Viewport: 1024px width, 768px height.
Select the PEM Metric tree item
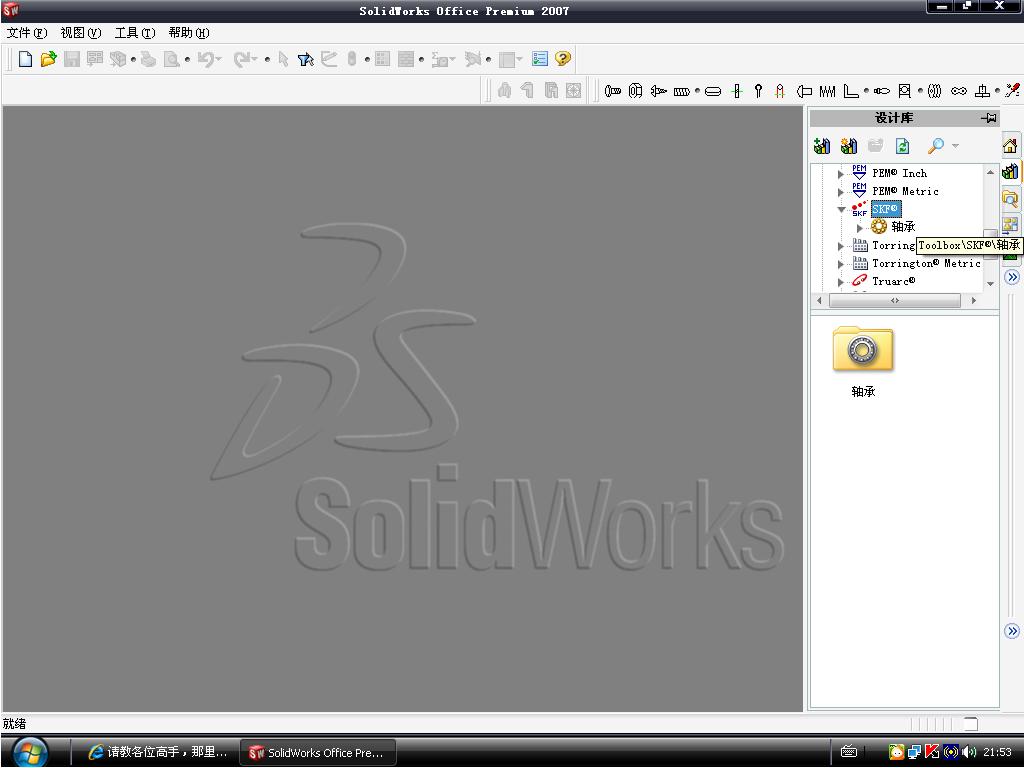tap(905, 191)
